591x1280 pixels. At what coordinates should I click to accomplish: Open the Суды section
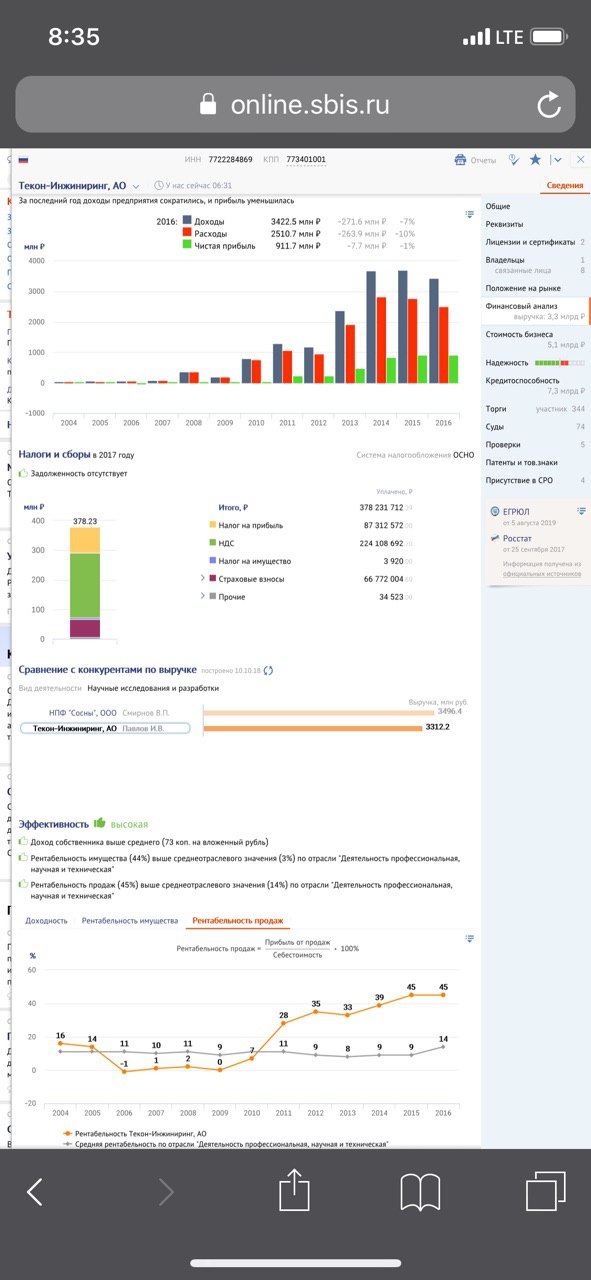(x=495, y=426)
